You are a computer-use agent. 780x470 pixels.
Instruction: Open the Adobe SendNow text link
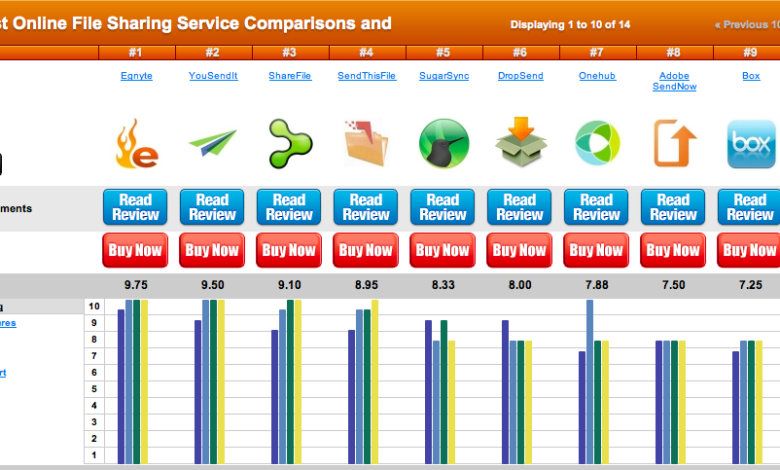point(674,81)
